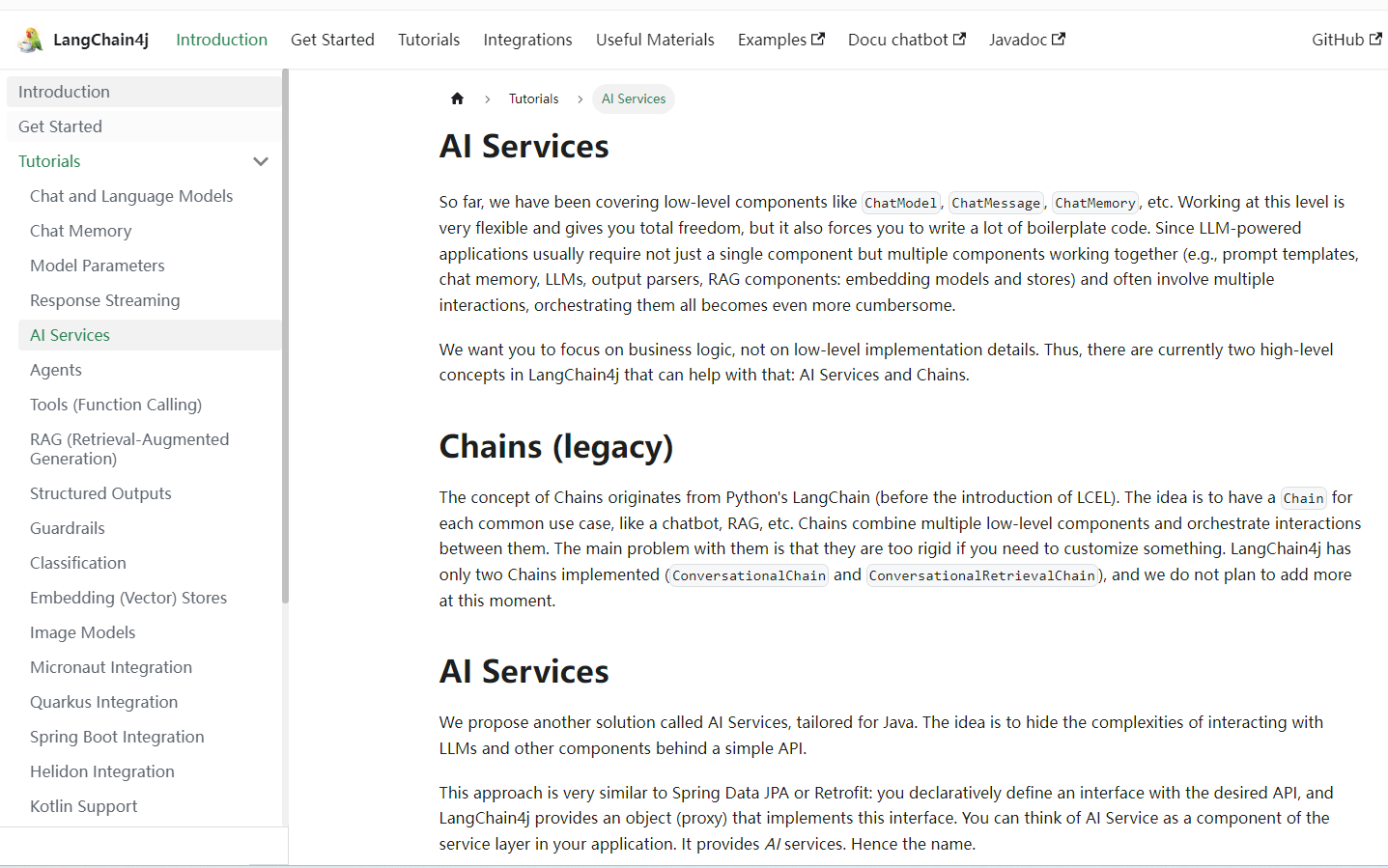
Task: Click the home icon in breadcrumbs
Action: click(x=457, y=98)
